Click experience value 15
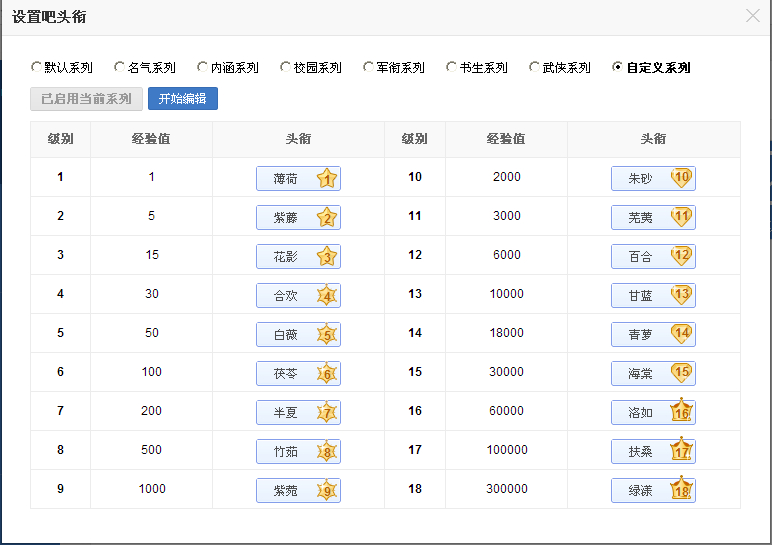772x545 pixels. 152,255
